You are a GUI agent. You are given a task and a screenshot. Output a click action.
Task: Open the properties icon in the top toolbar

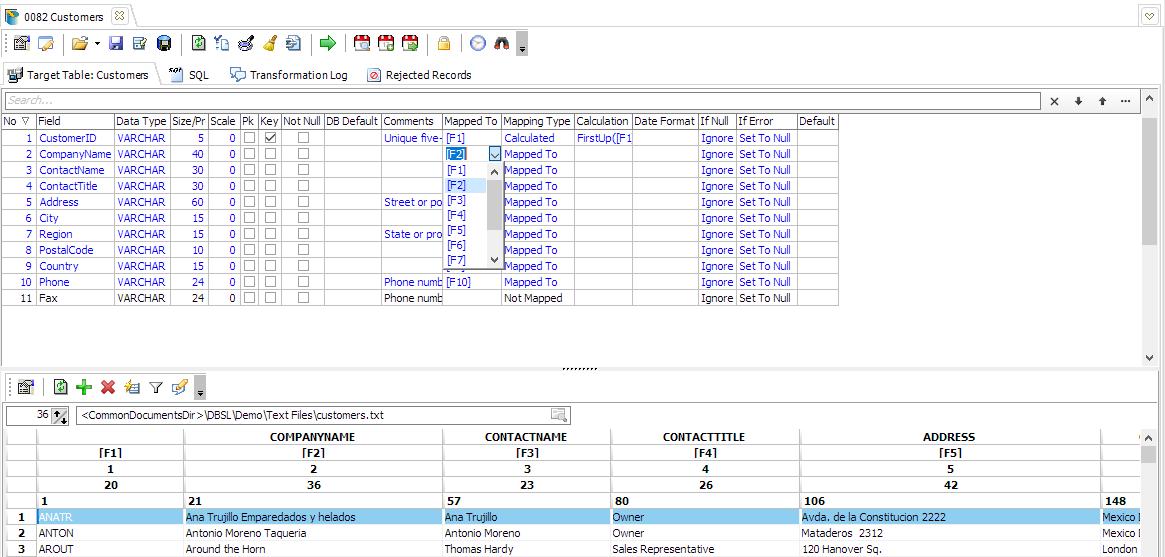point(22,44)
